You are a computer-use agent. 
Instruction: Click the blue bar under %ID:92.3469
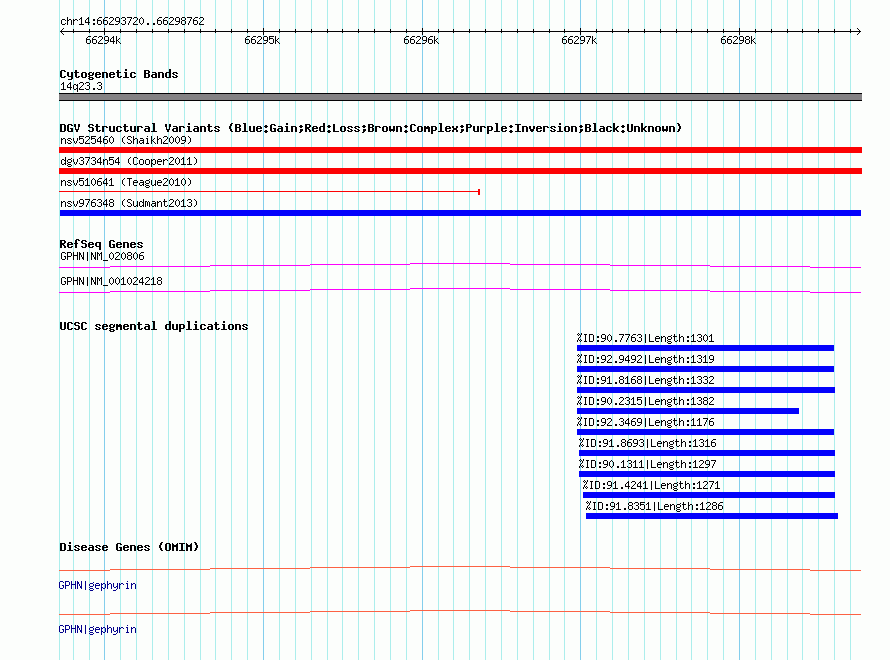[706, 432]
